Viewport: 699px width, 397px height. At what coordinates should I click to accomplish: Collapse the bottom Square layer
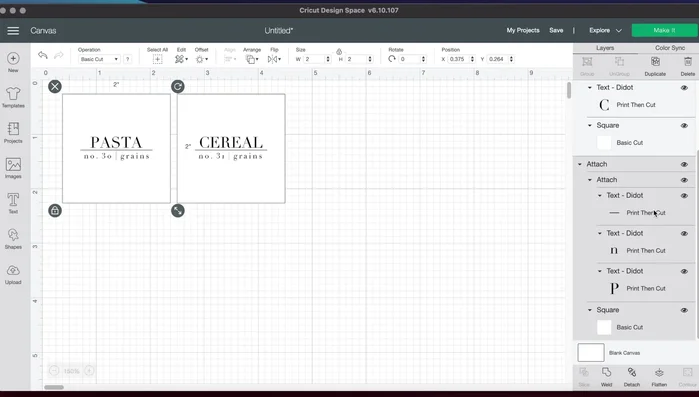point(590,310)
